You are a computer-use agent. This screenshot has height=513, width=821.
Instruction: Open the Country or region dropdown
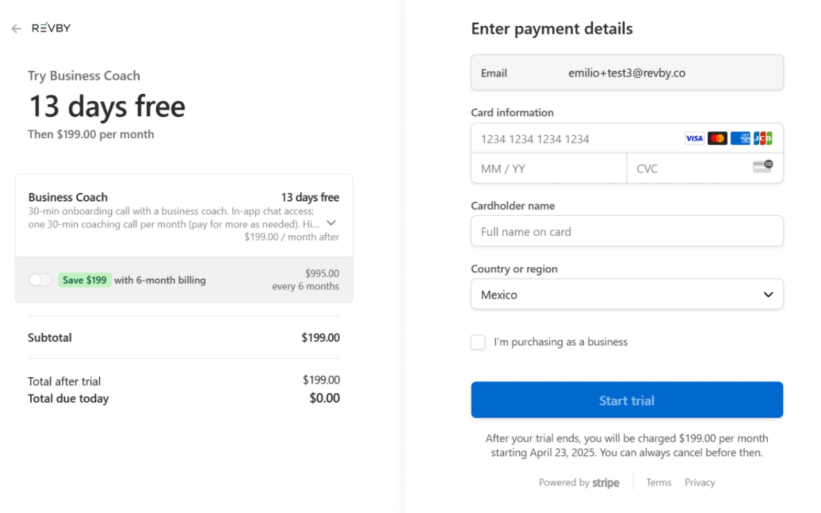coord(627,294)
